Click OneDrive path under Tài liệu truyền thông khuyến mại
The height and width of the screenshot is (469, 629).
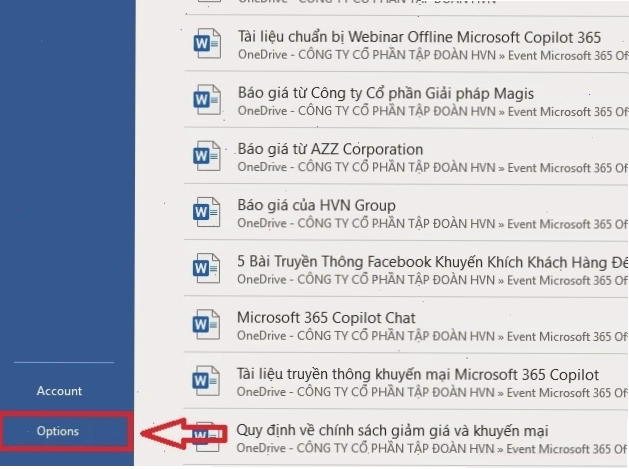coord(432,392)
